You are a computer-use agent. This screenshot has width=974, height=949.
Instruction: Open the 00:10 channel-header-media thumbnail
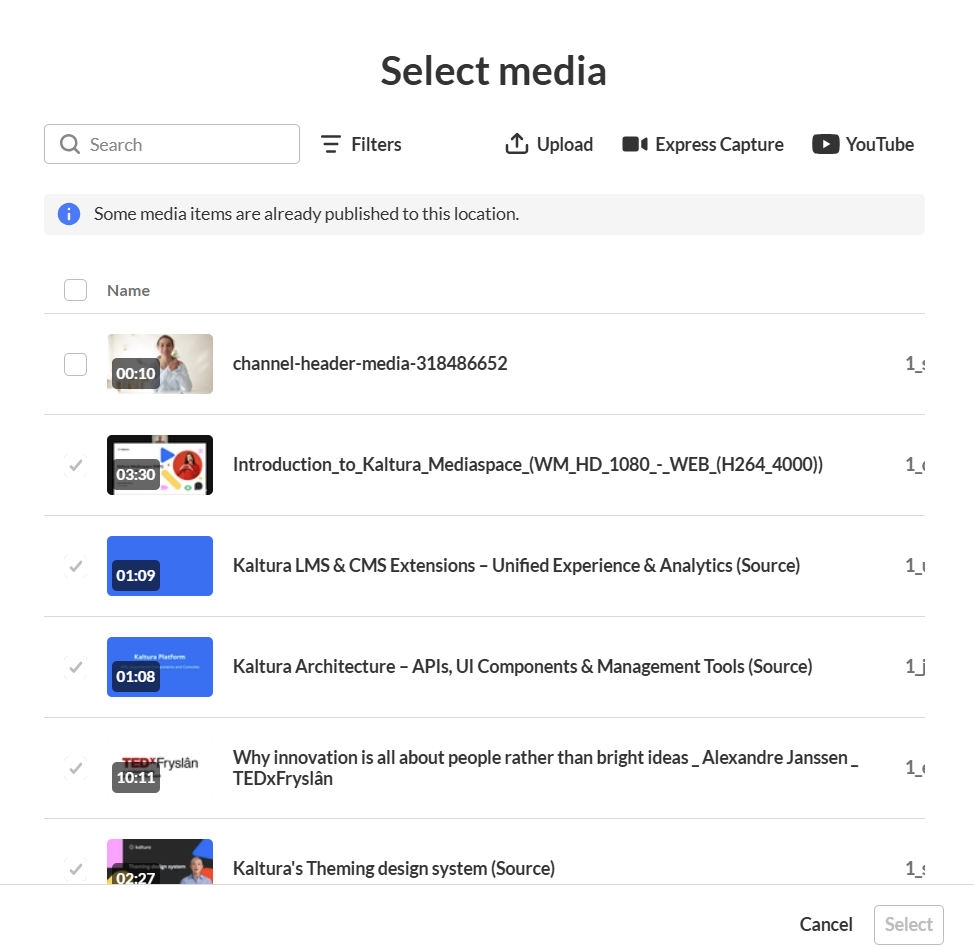click(160, 364)
